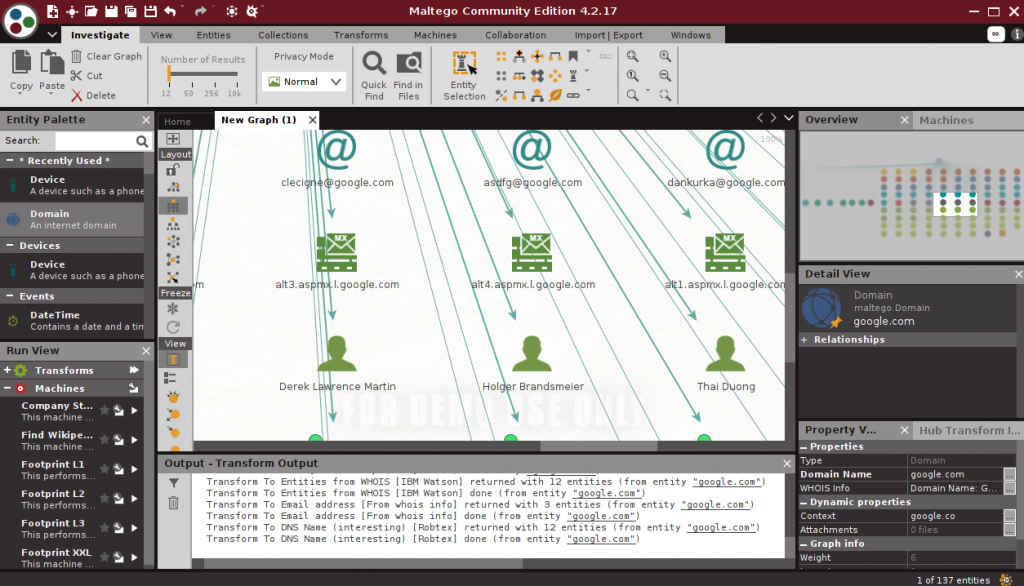
Task: Click the Zoom Selection dashed magnifier
Action: [x=665, y=95]
